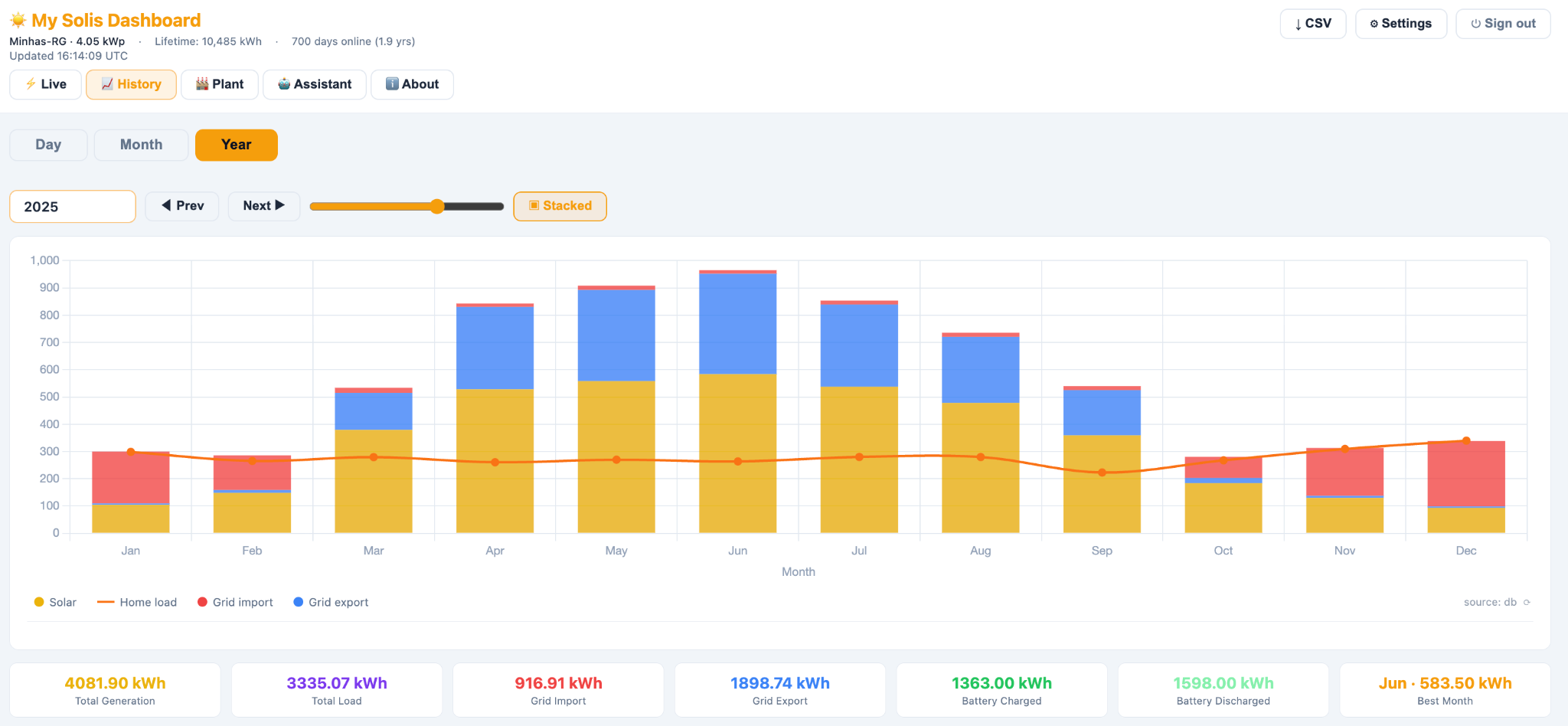Click the Grid export blue legend dot
This screenshot has height=726, width=1568.
(x=299, y=602)
